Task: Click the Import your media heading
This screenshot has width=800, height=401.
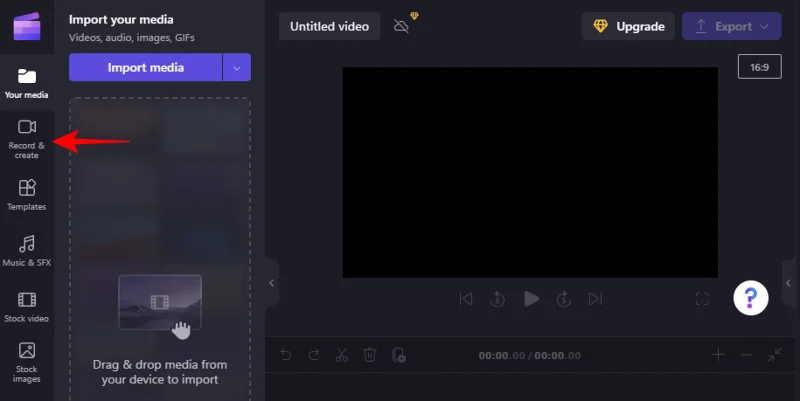Action: [x=121, y=19]
